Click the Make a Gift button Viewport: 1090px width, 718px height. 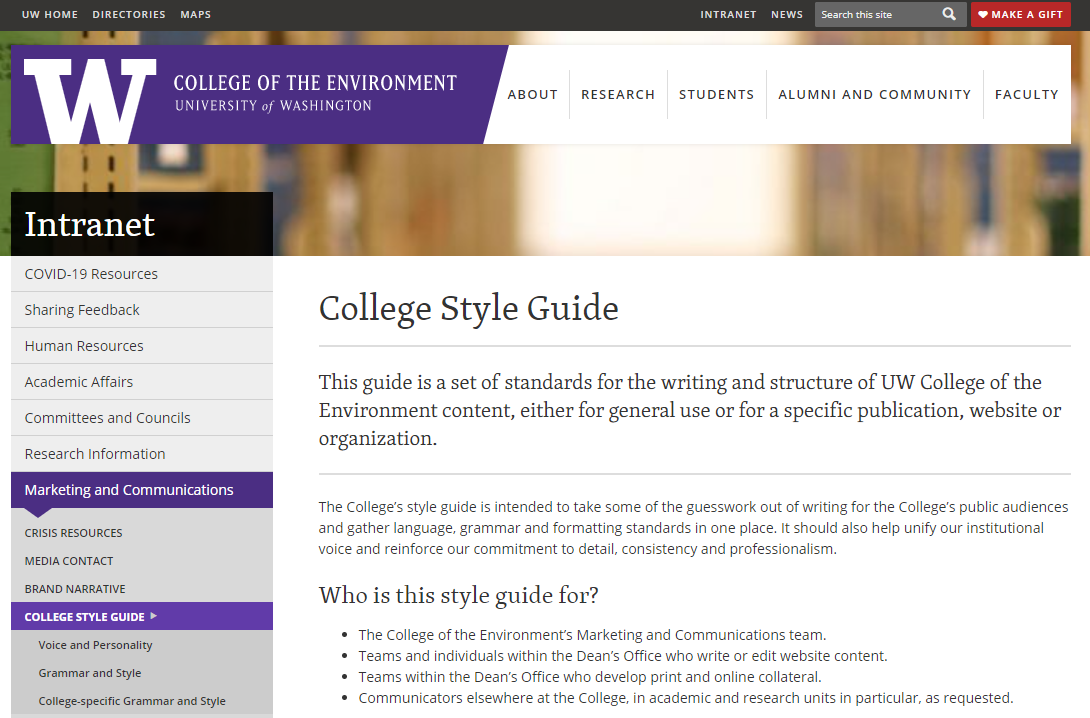pos(1020,14)
